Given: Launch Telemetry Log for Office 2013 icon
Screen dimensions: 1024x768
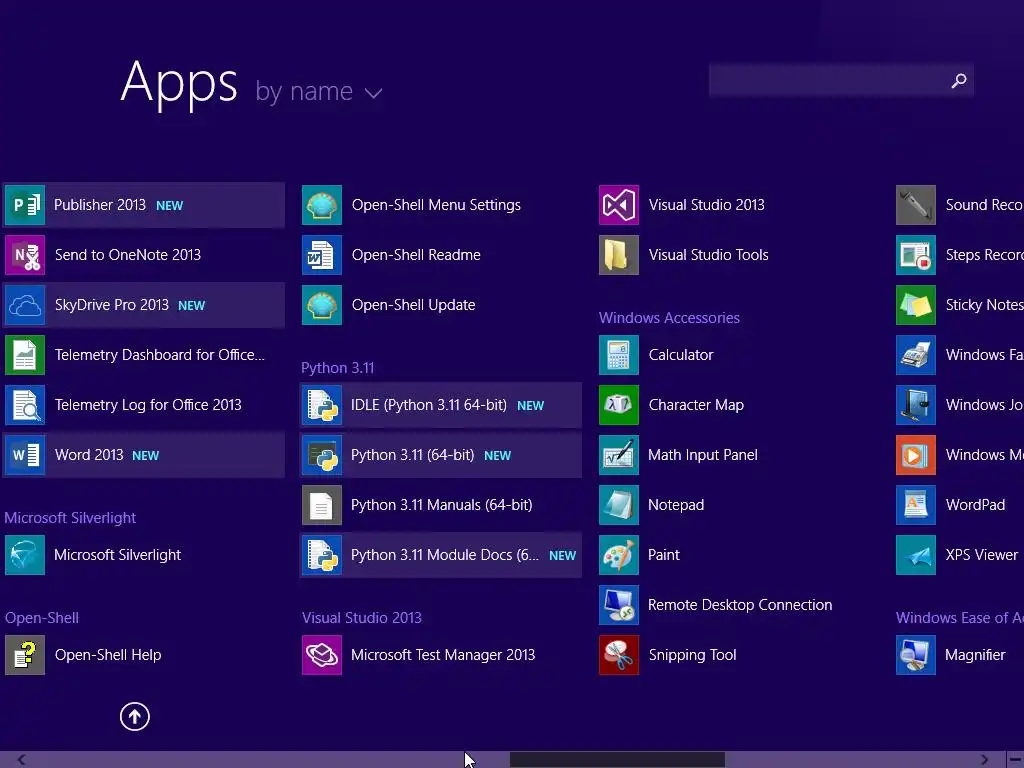Looking at the screenshot, I should pos(25,405).
